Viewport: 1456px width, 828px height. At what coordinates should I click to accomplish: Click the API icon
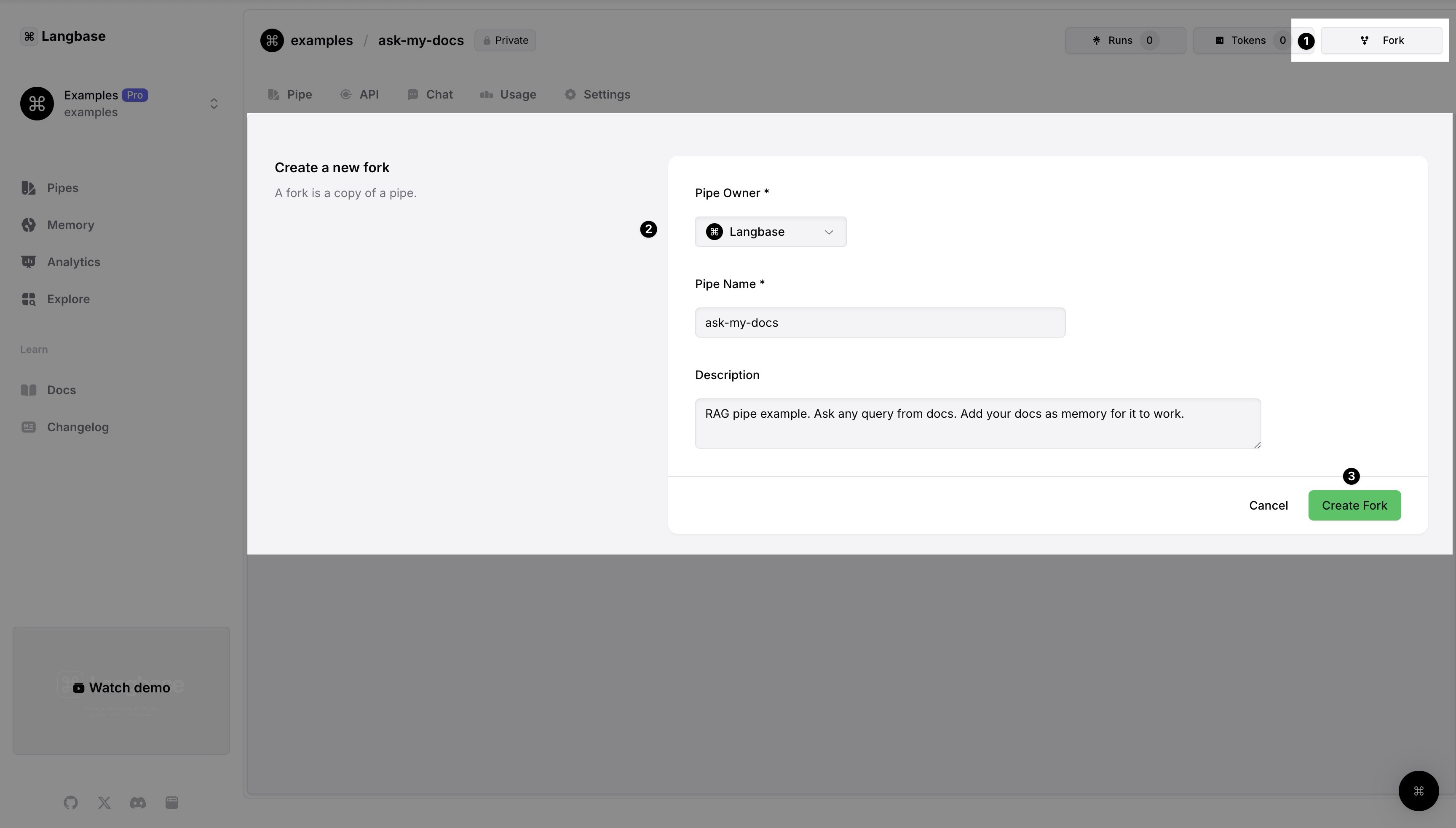pyautogui.click(x=346, y=94)
